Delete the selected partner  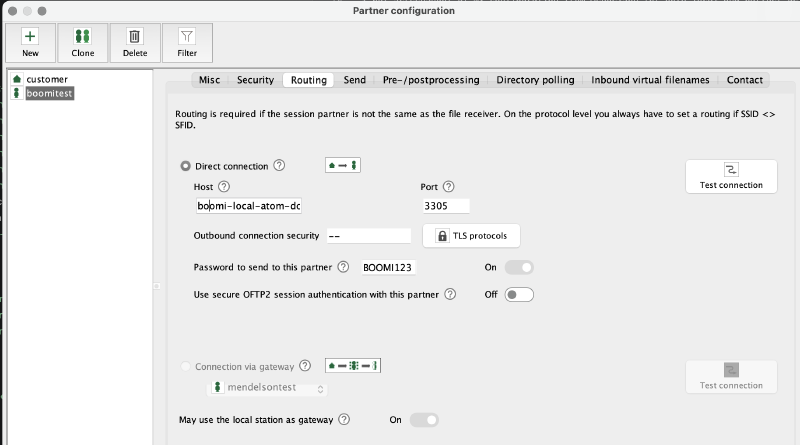coord(135,43)
